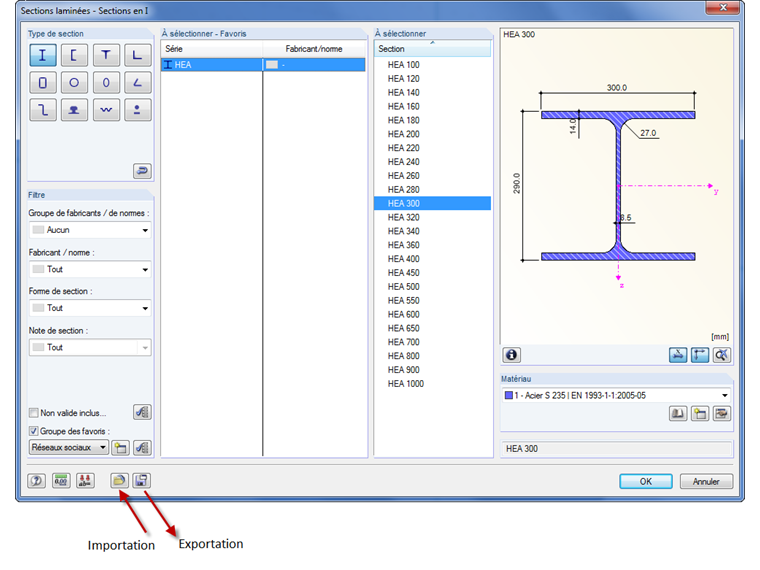Select HEA 300 in section list
This screenshot has height=570, width=760.
(432, 204)
